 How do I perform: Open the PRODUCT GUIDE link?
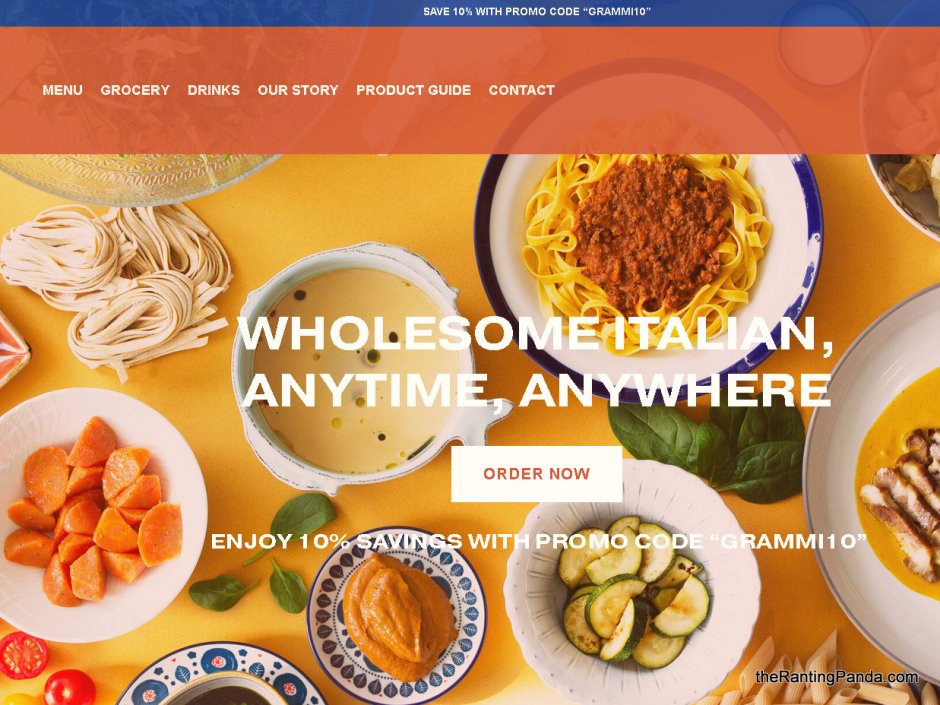pyautogui.click(x=414, y=90)
